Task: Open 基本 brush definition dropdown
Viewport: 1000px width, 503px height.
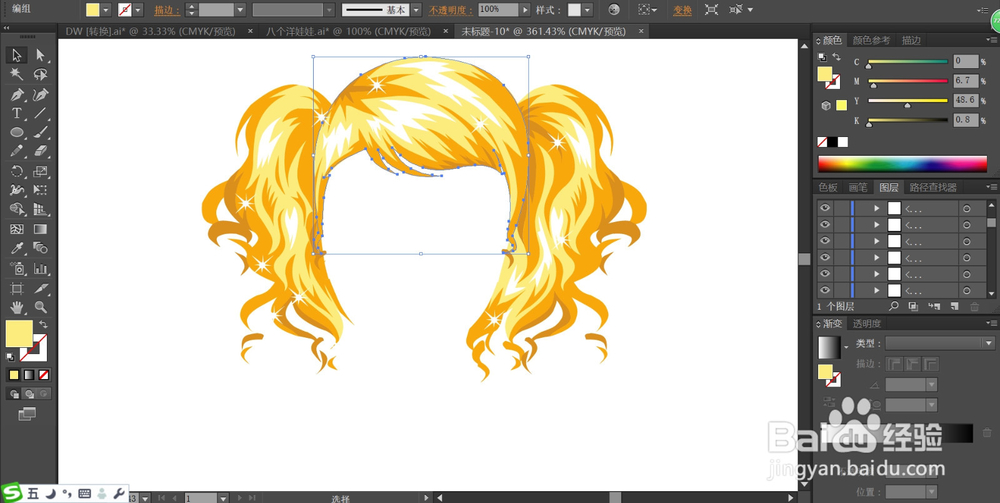Action: pyautogui.click(x=416, y=10)
